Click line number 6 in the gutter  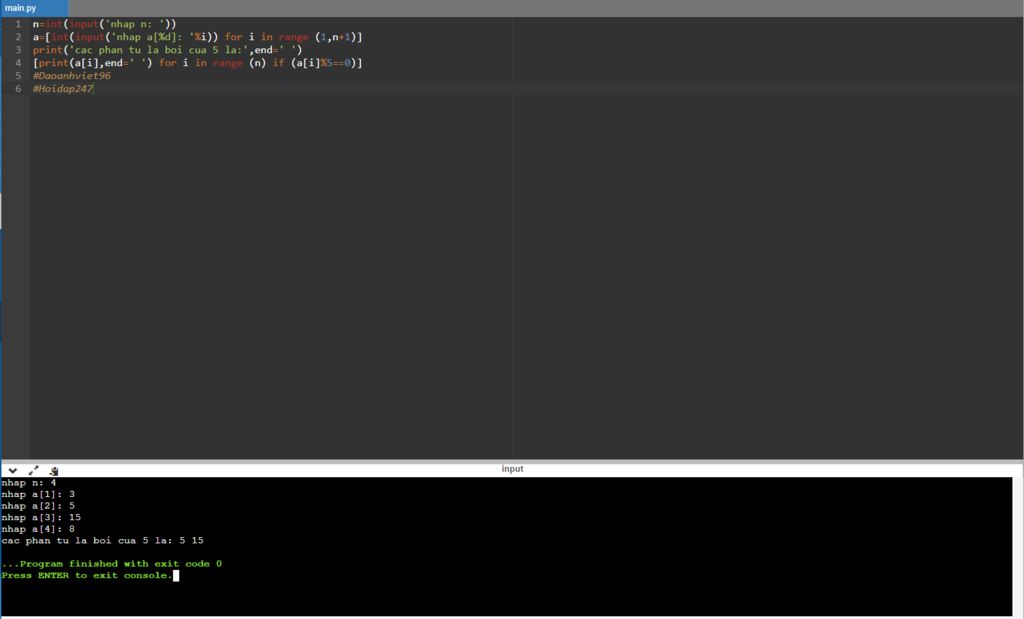18,89
